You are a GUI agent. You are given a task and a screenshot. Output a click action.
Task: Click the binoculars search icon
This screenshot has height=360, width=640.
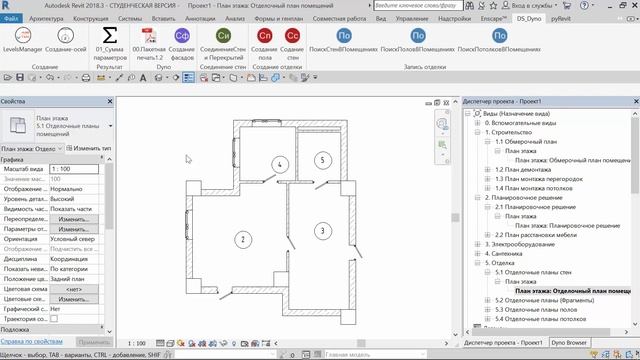(x=470, y=6)
